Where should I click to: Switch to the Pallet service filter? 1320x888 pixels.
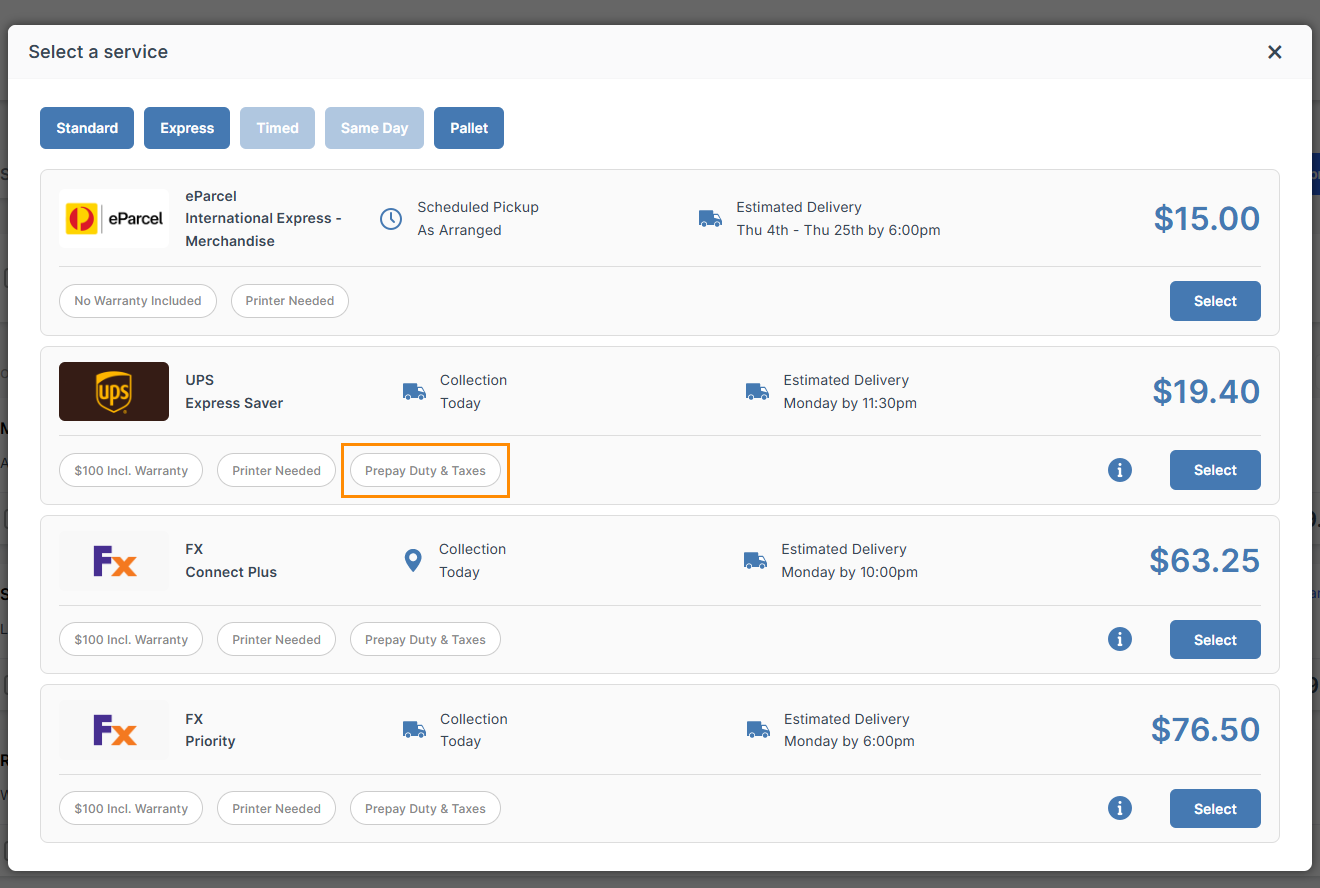click(469, 128)
